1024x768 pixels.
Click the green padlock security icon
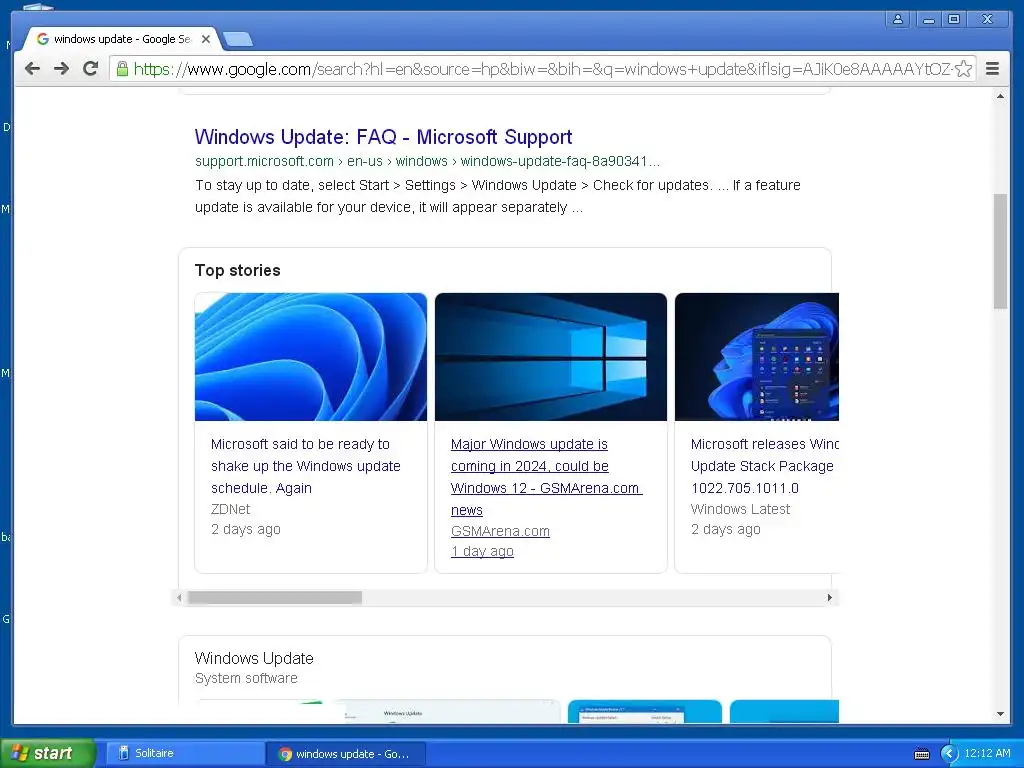coord(122,69)
